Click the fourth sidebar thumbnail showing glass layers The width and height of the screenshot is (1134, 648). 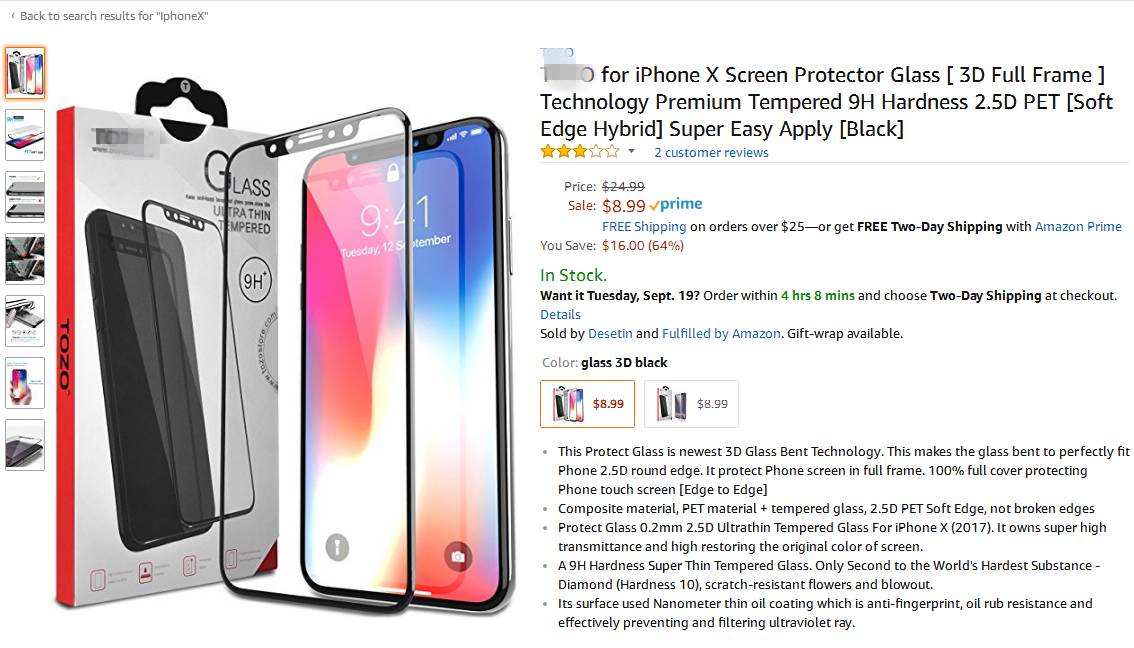point(25,258)
